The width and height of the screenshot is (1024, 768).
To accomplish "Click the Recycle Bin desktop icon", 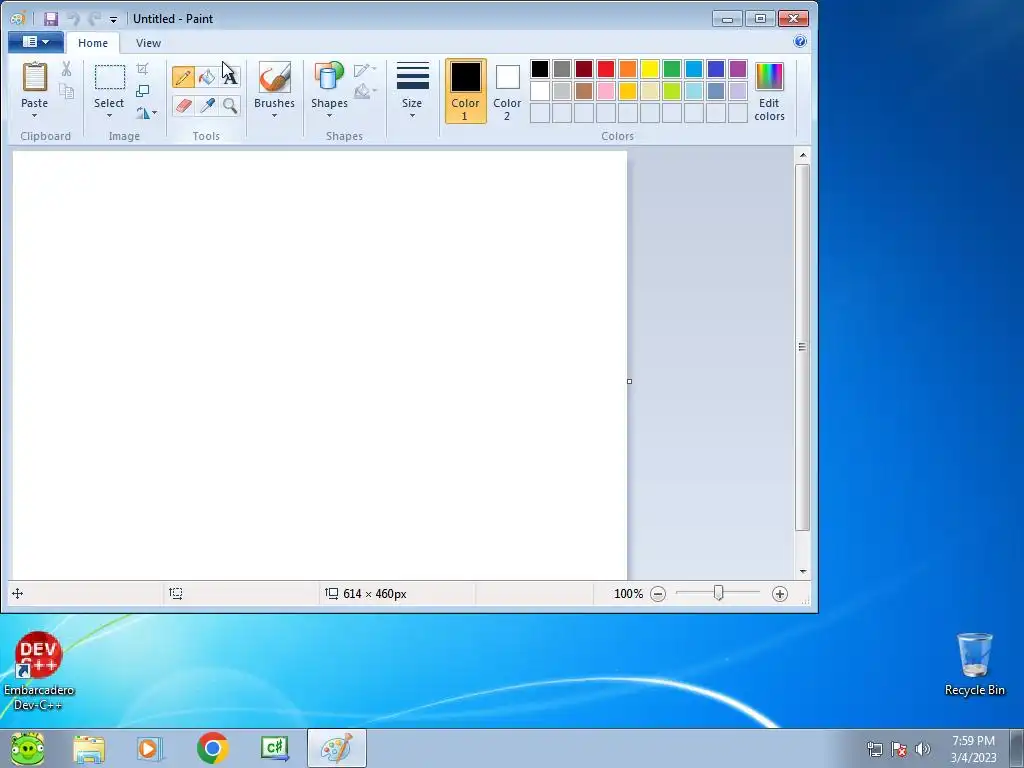I will pos(974,664).
